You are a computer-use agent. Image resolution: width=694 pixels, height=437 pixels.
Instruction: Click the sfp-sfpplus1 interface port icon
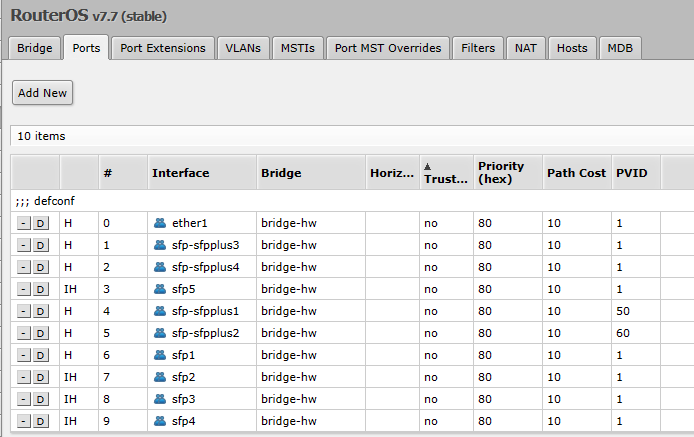[x=160, y=311]
